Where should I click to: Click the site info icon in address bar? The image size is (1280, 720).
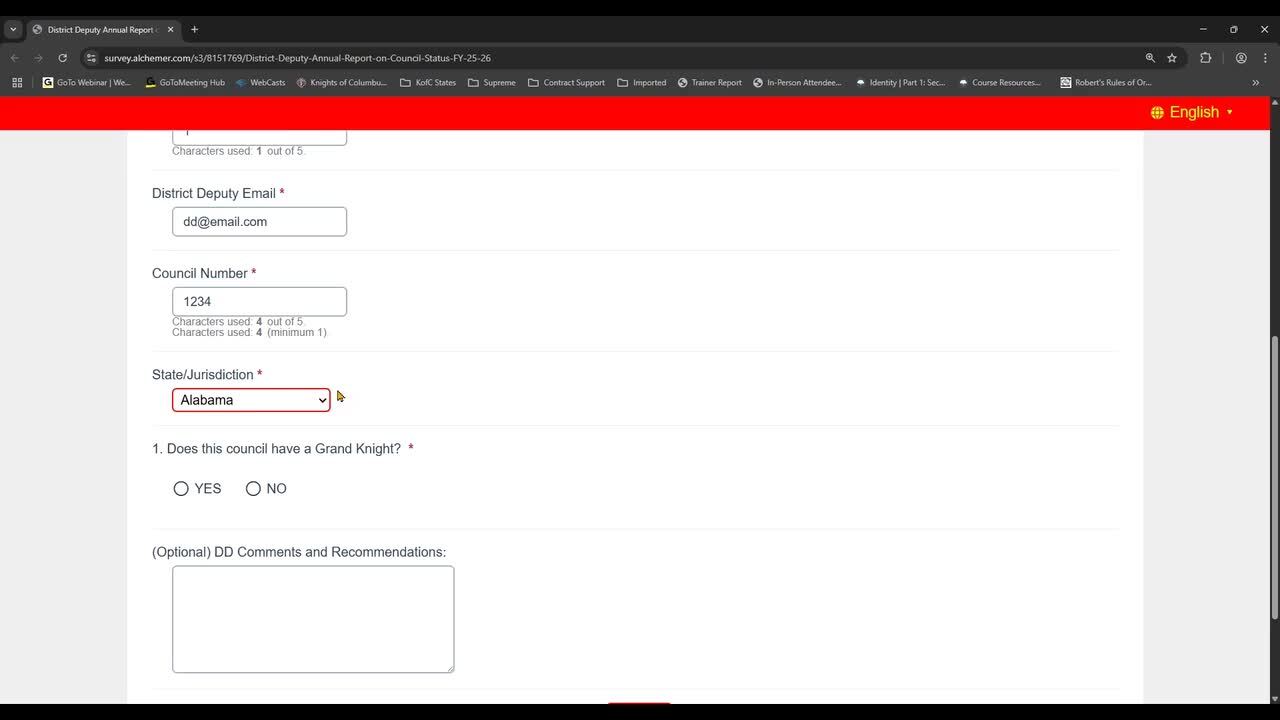pos(91,58)
